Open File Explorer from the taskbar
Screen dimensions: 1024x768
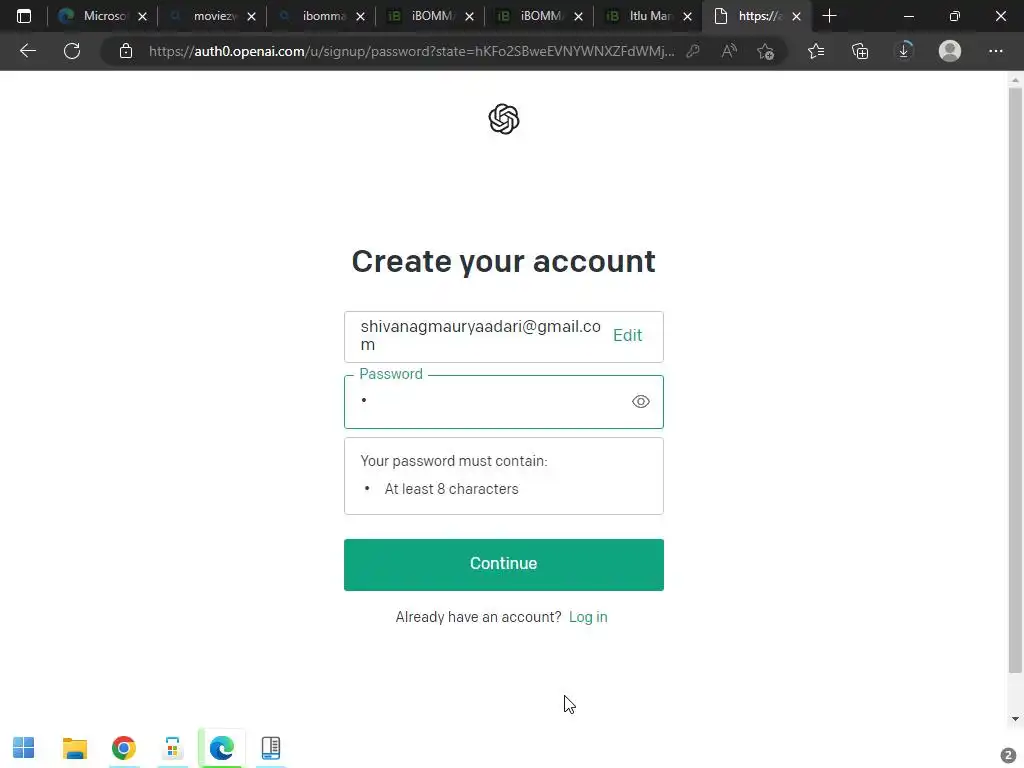74,748
